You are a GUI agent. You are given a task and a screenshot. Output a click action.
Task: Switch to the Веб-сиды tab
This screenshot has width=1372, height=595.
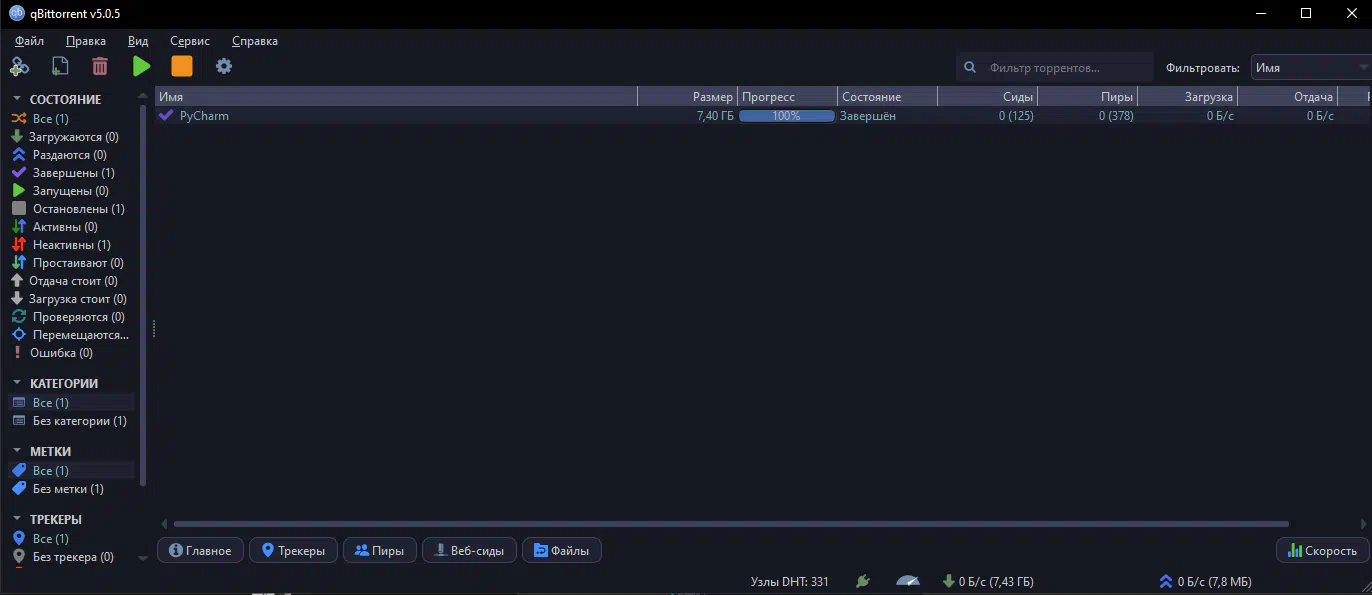(x=469, y=550)
